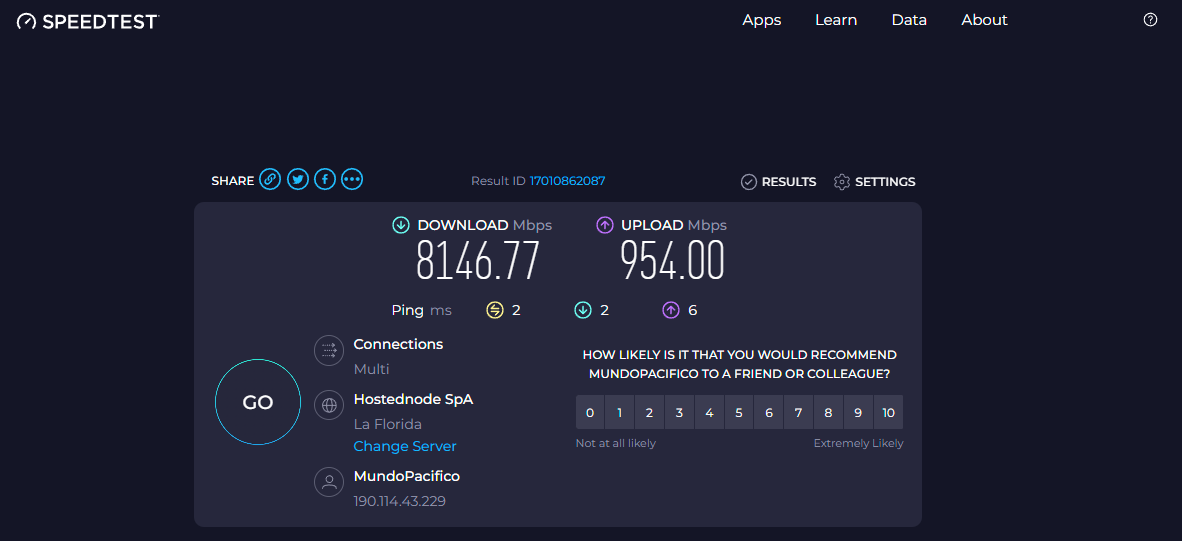Click the Speedtest logo
1182x541 pixels.
tap(88, 21)
